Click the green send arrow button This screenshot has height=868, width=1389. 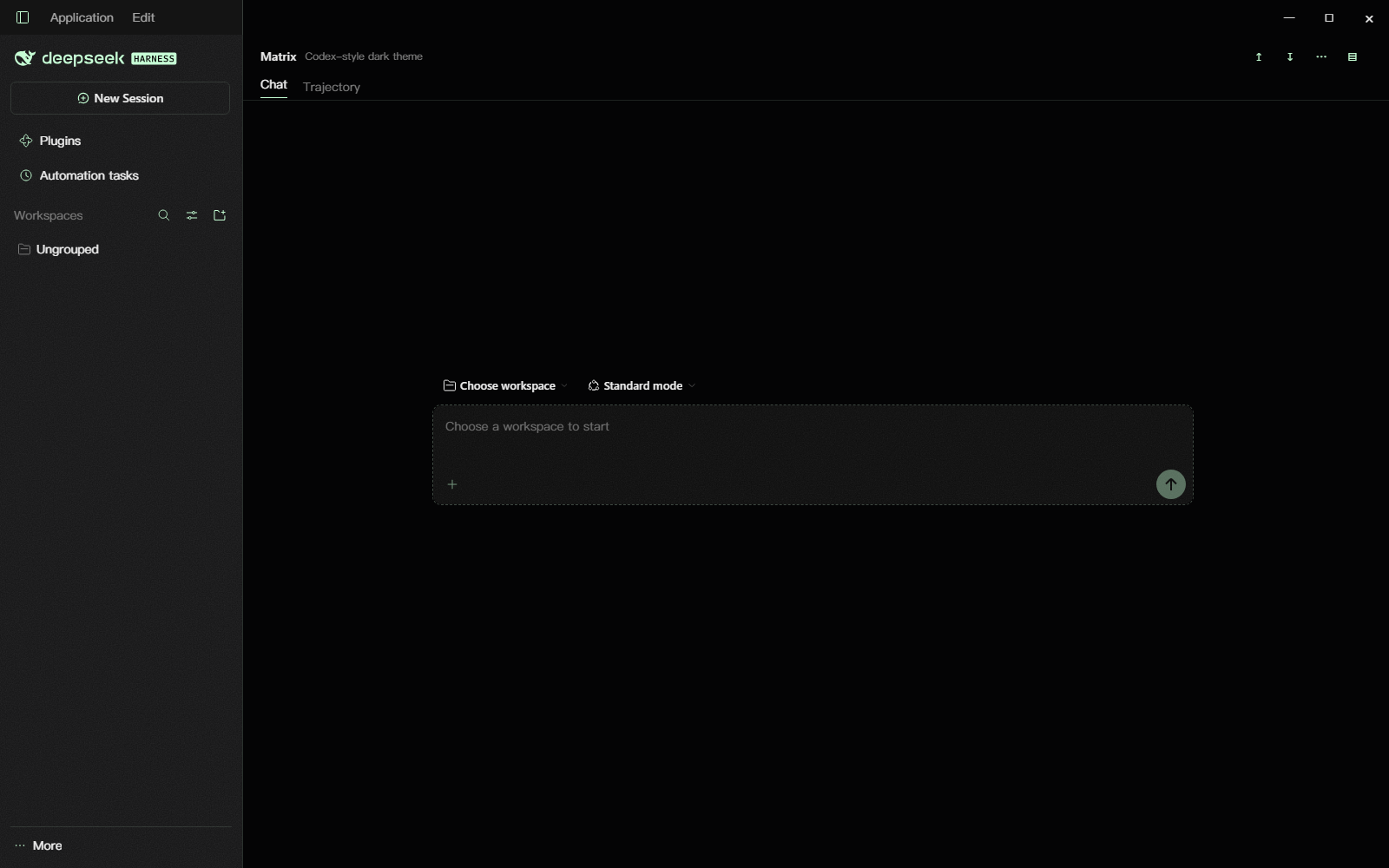point(1171,484)
